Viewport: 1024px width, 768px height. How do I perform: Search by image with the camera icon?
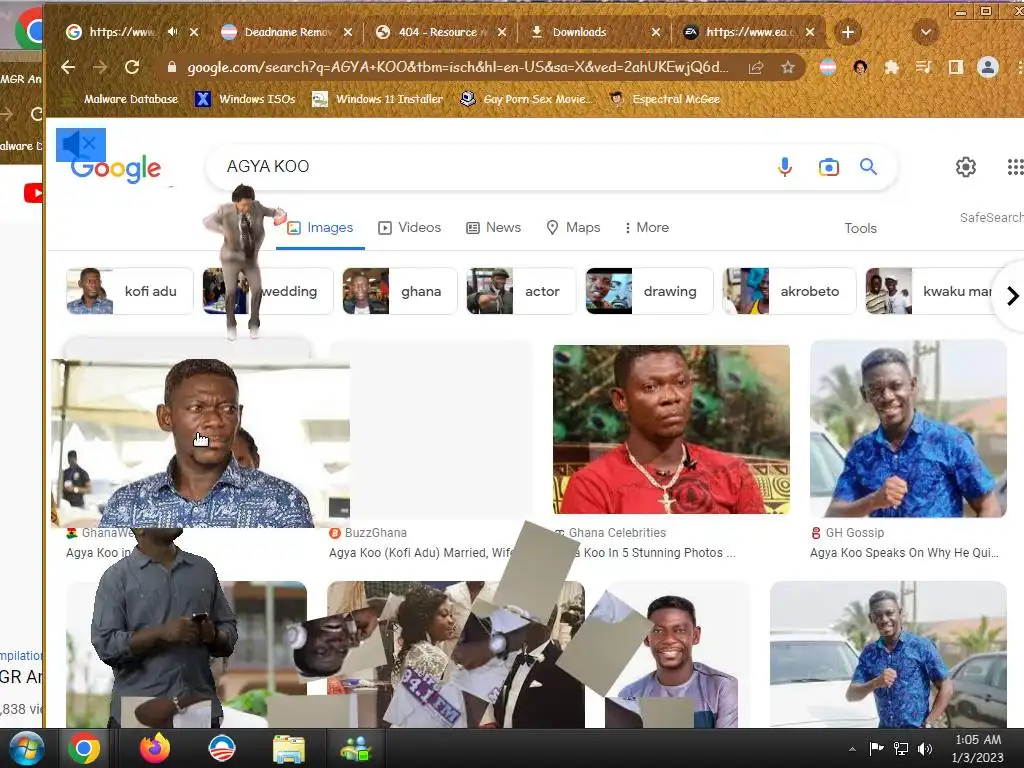pos(829,167)
